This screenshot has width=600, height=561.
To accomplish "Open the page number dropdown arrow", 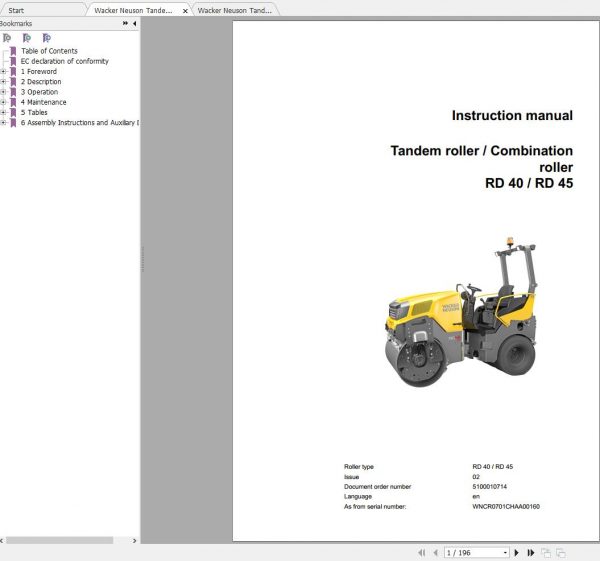I will tap(505, 553).
